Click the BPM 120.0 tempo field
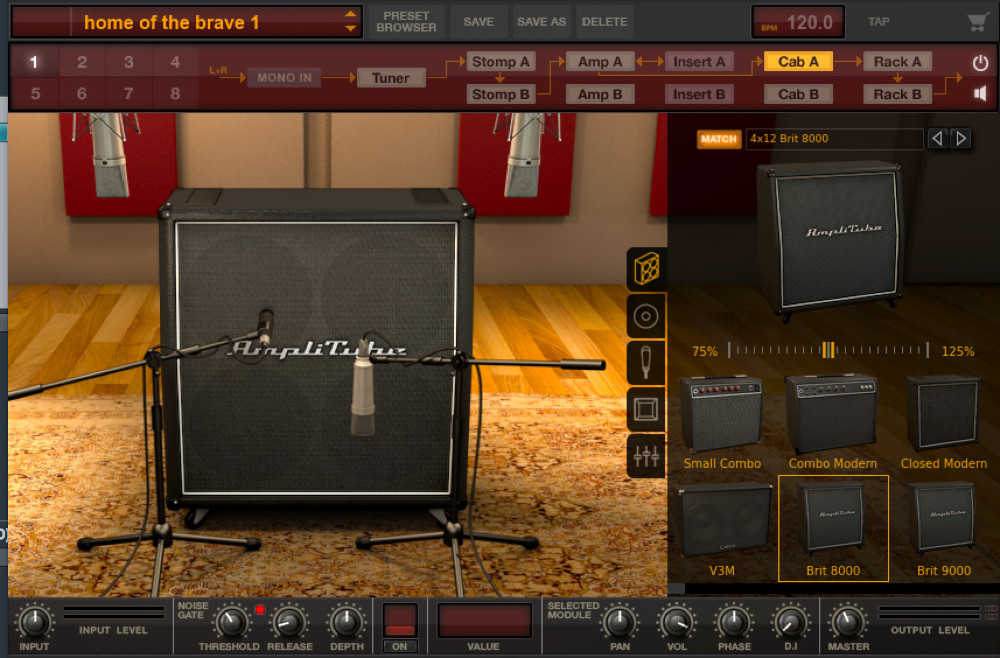 coord(798,22)
